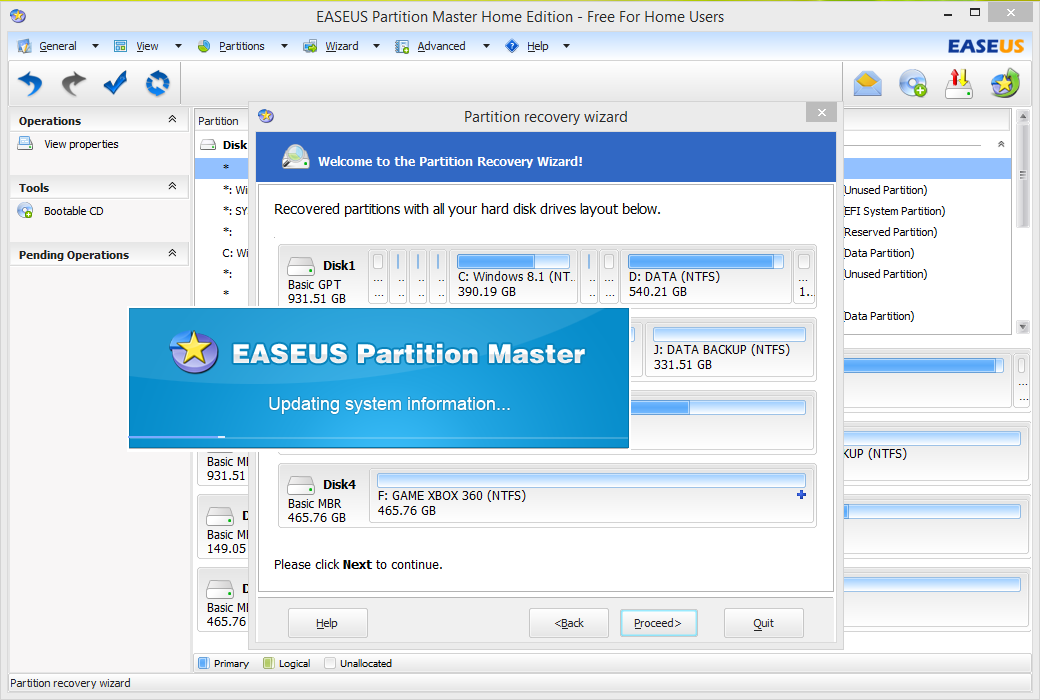Click the Partitions menu pie icon
The height and width of the screenshot is (700, 1040).
pos(204,46)
